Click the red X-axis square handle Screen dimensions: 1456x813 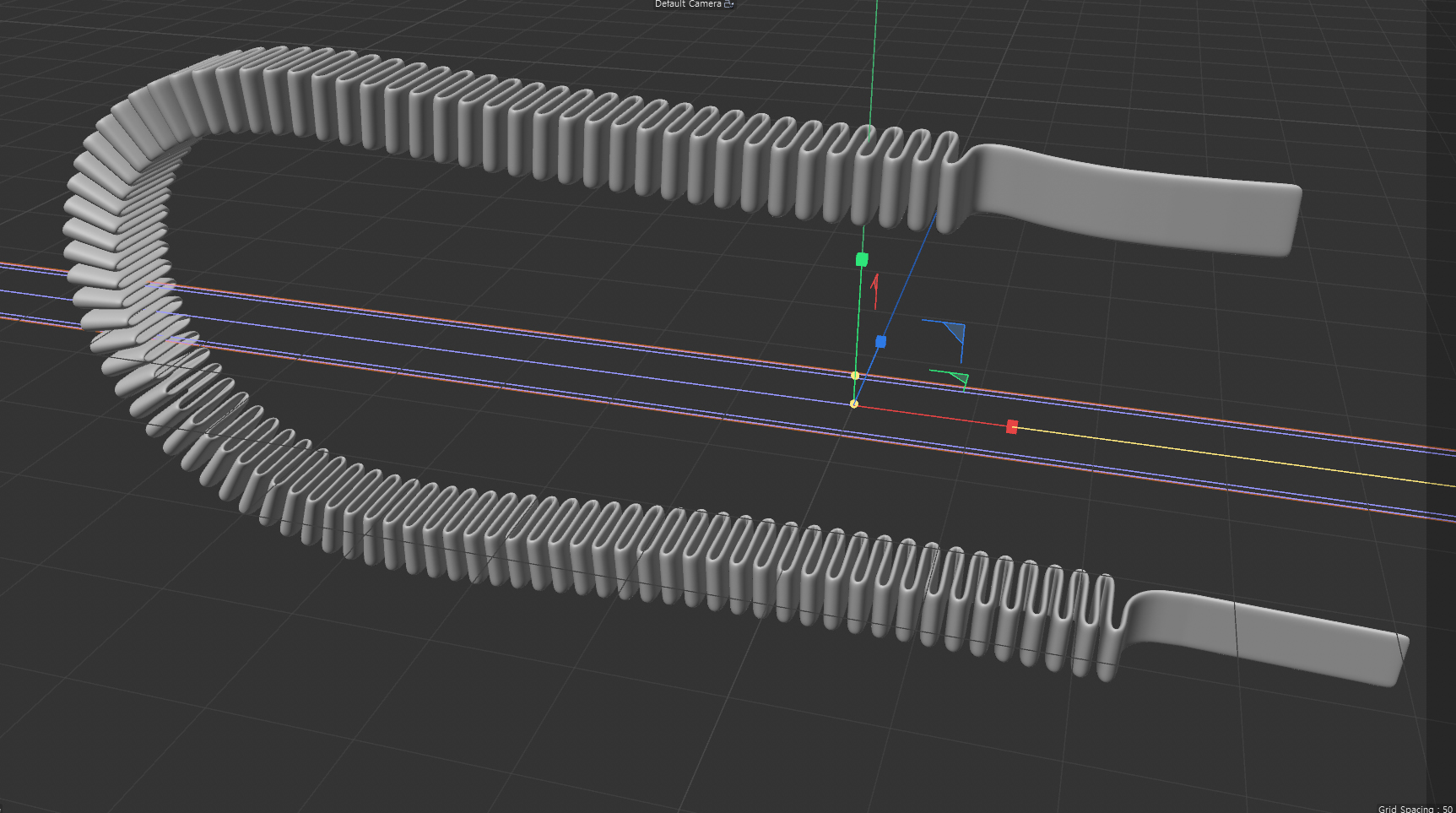pyautogui.click(x=1011, y=427)
